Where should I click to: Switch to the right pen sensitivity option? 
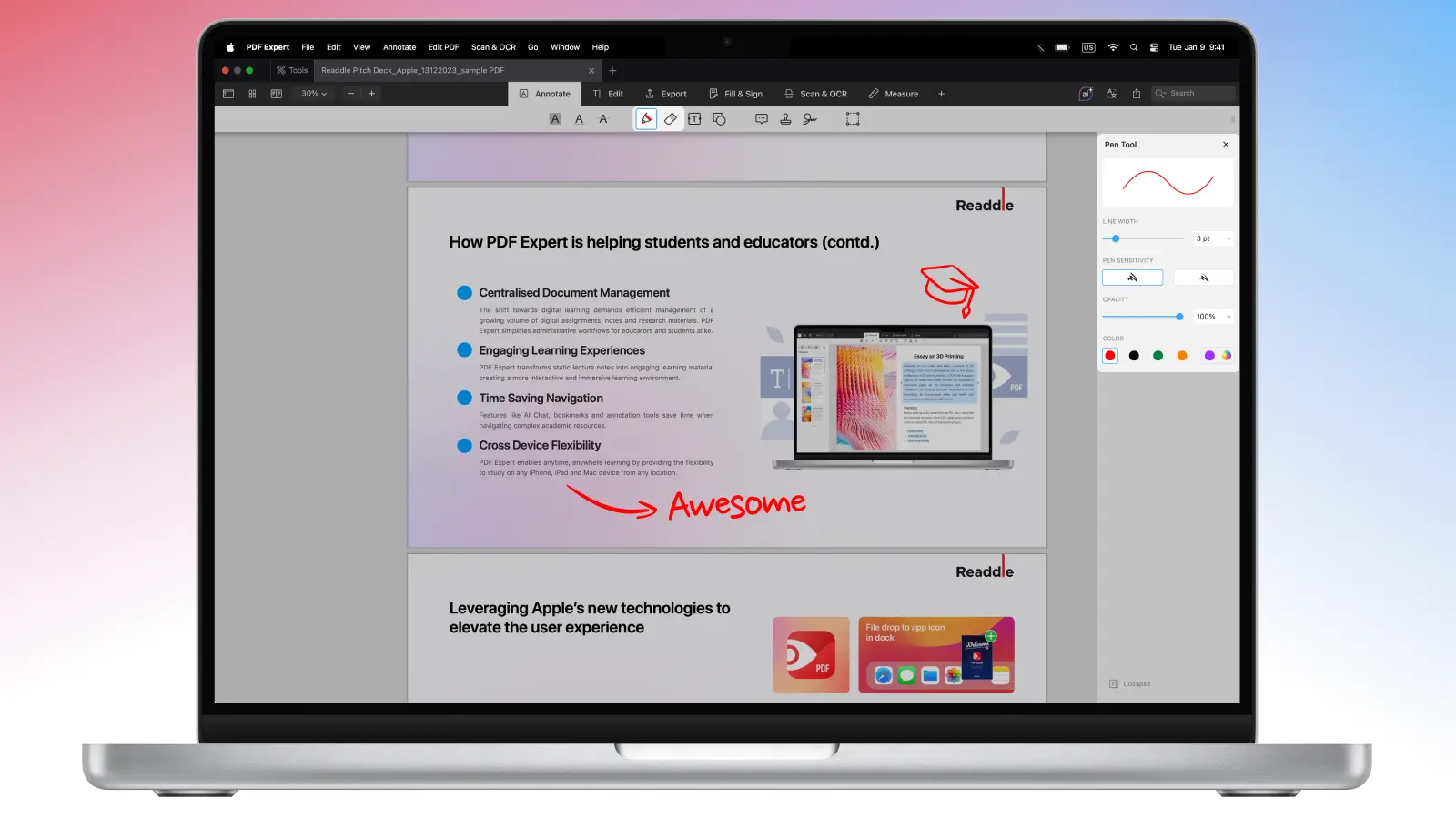click(1203, 278)
